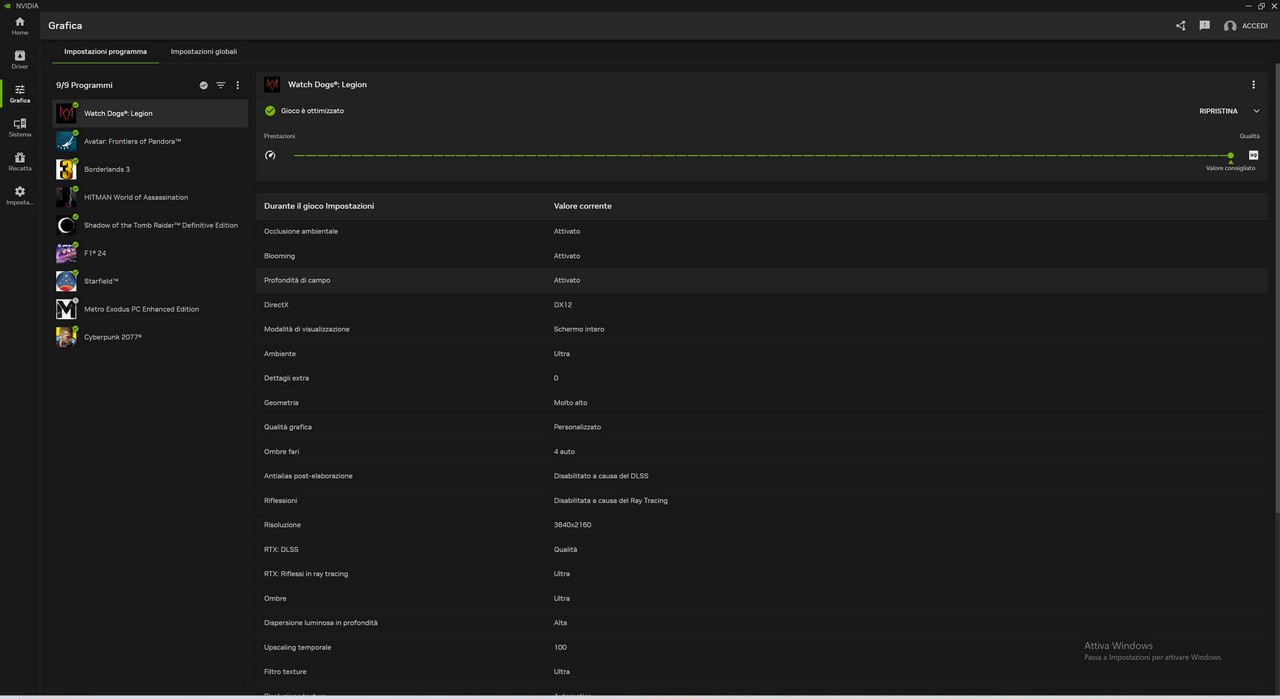Click the optimize-all checkmark icon in programs list
The height and width of the screenshot is (699, 1280).
click(x=204, y=85)
